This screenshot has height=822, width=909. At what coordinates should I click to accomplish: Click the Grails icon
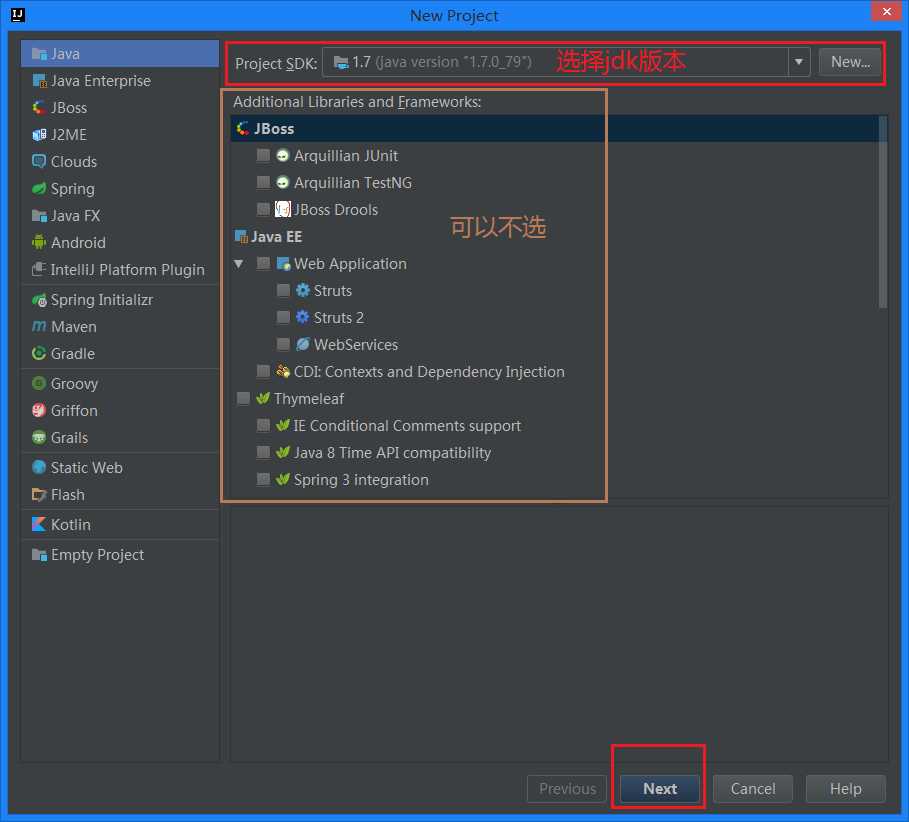(39, 438)
